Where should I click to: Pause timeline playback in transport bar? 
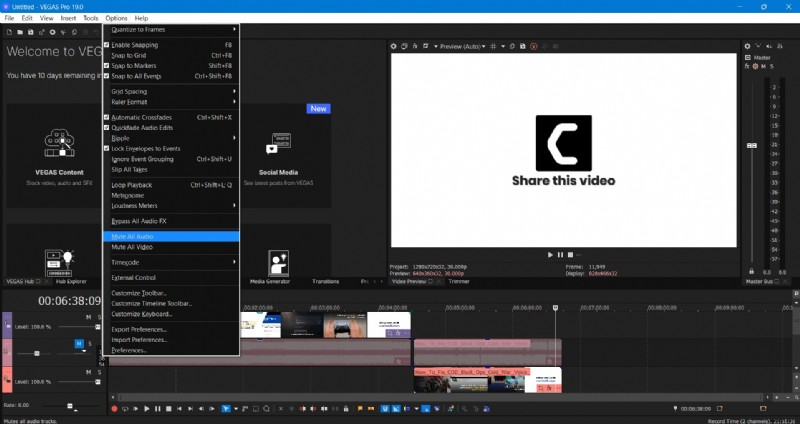pos(158,409)
